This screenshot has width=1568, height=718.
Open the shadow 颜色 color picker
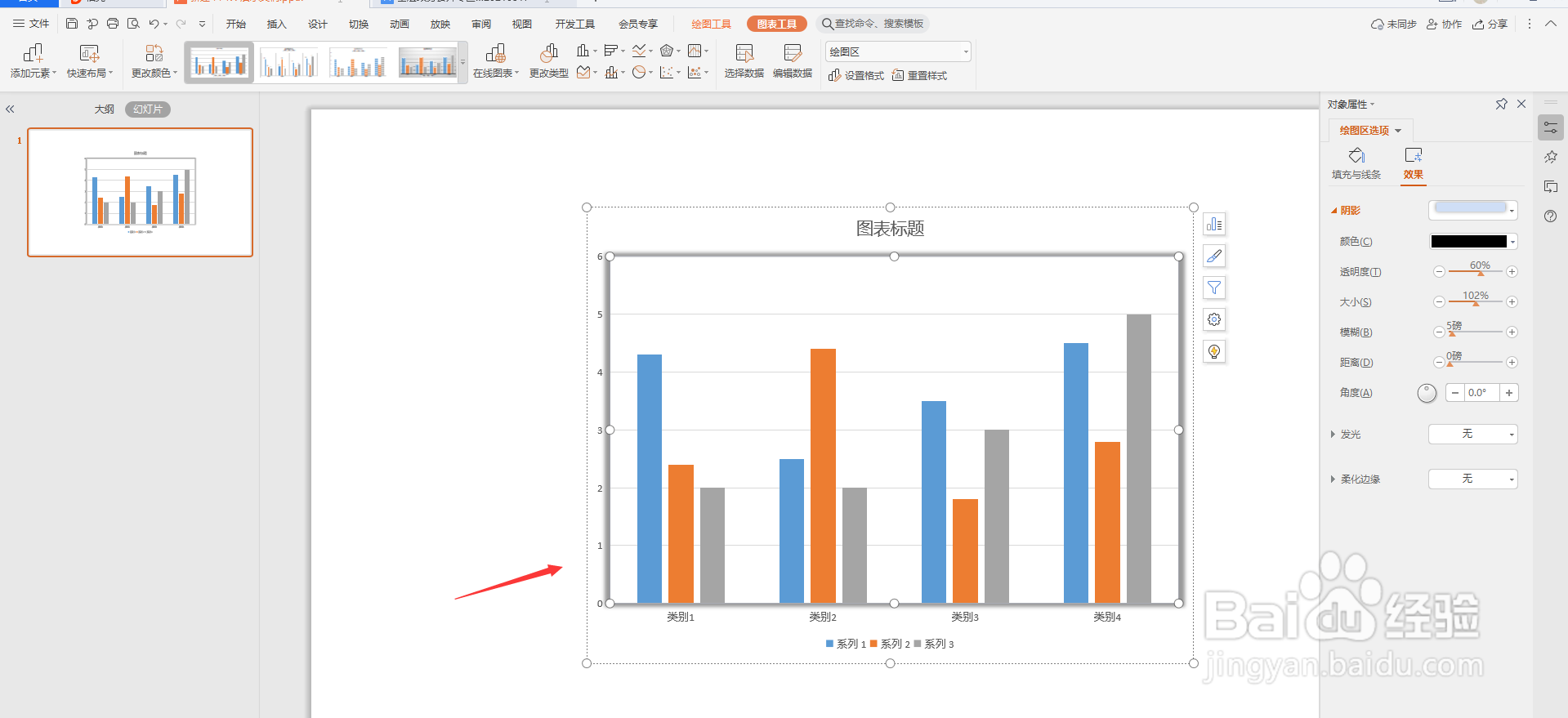pyautogui.click(x=1472, y=241)
